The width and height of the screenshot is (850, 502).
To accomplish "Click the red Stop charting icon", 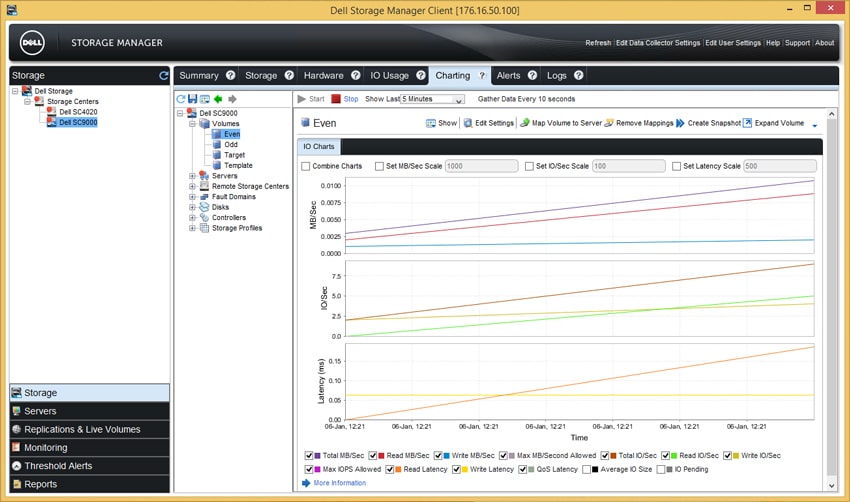I will tap(336, 99).
